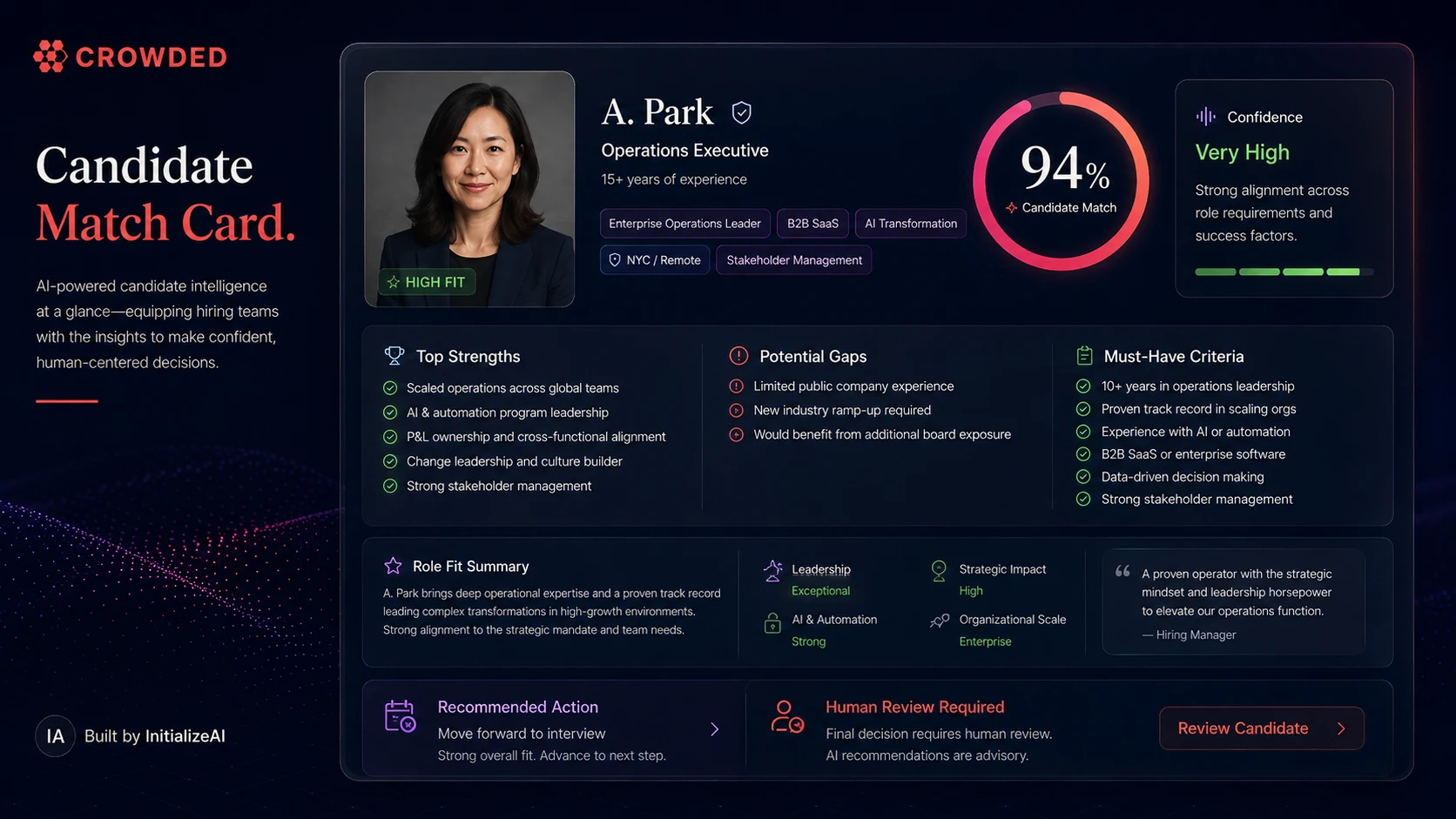
Task: Click checkmark beside Experience with AI or automation
Action: (1083, 432)
